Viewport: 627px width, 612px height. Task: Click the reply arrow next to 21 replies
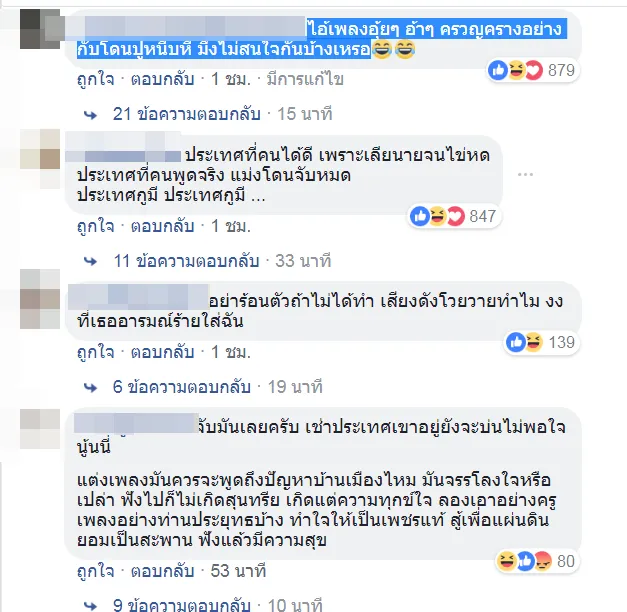point(91,115)
